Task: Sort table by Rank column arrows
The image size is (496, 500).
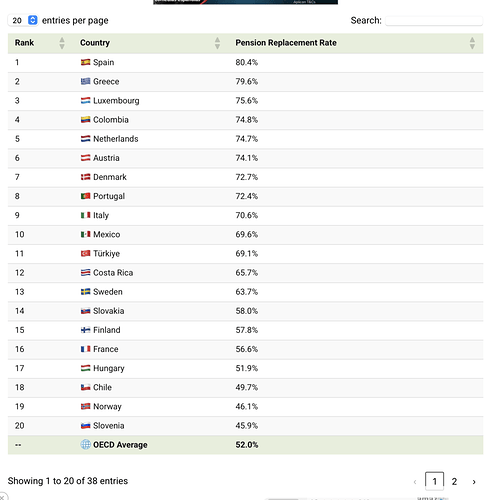Action: (62, 43)
